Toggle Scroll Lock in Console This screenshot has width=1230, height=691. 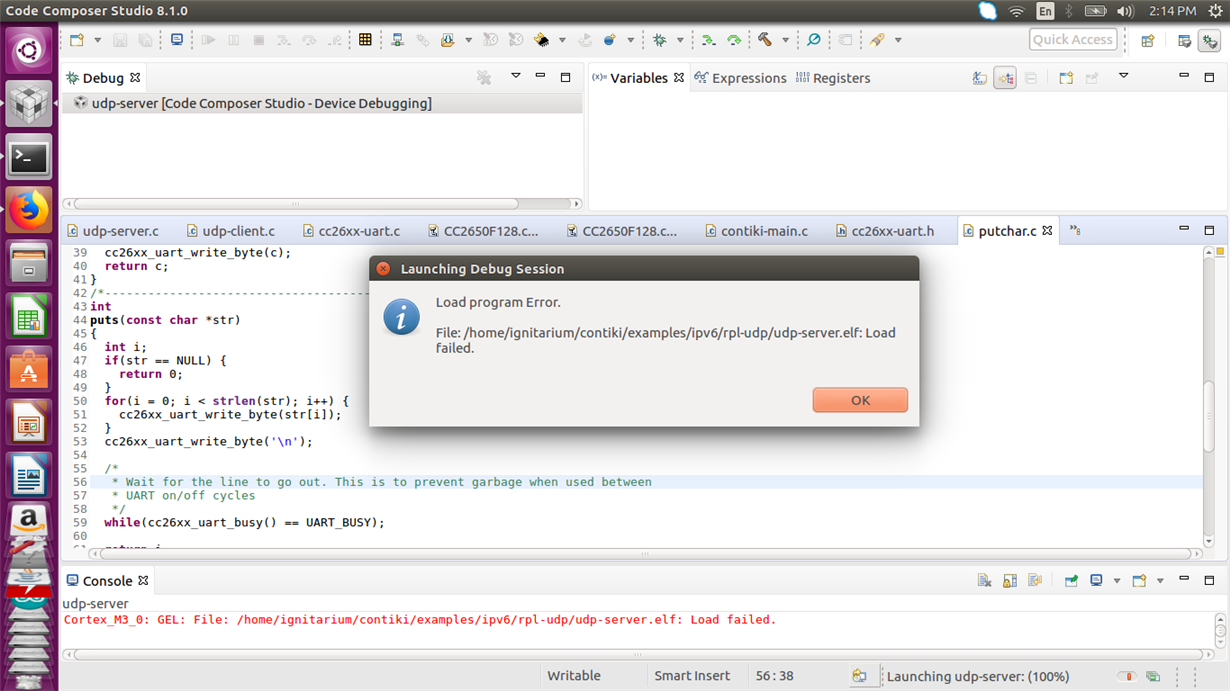coord(1009,580)
